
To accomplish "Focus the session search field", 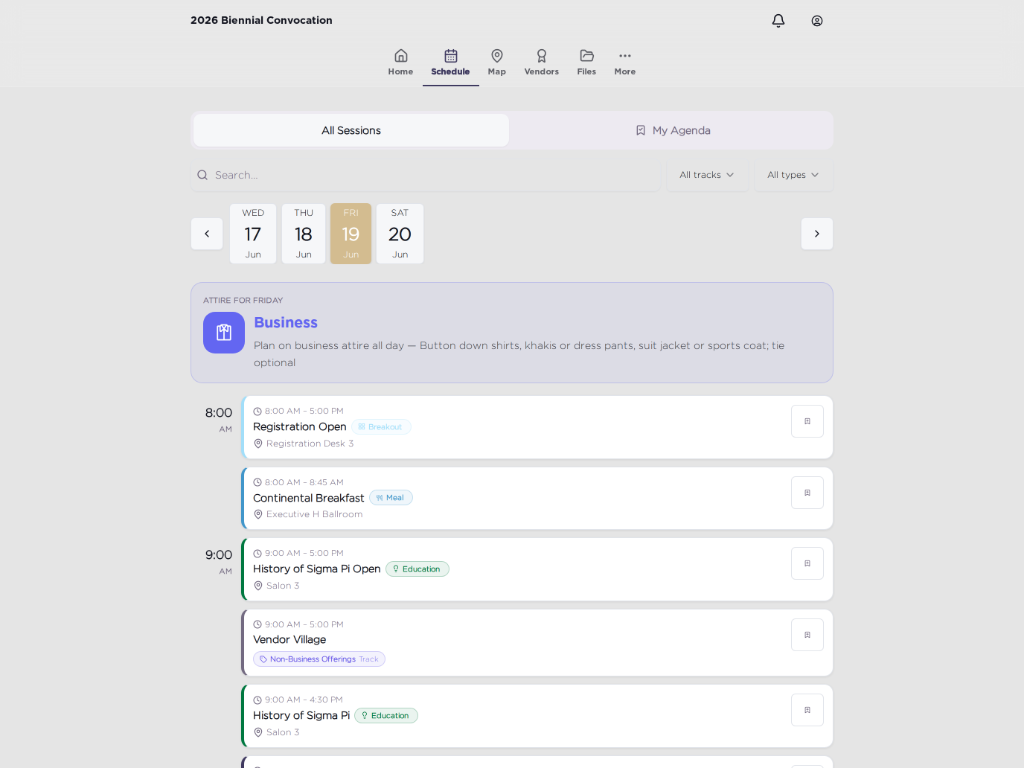I will coord(426,175).
